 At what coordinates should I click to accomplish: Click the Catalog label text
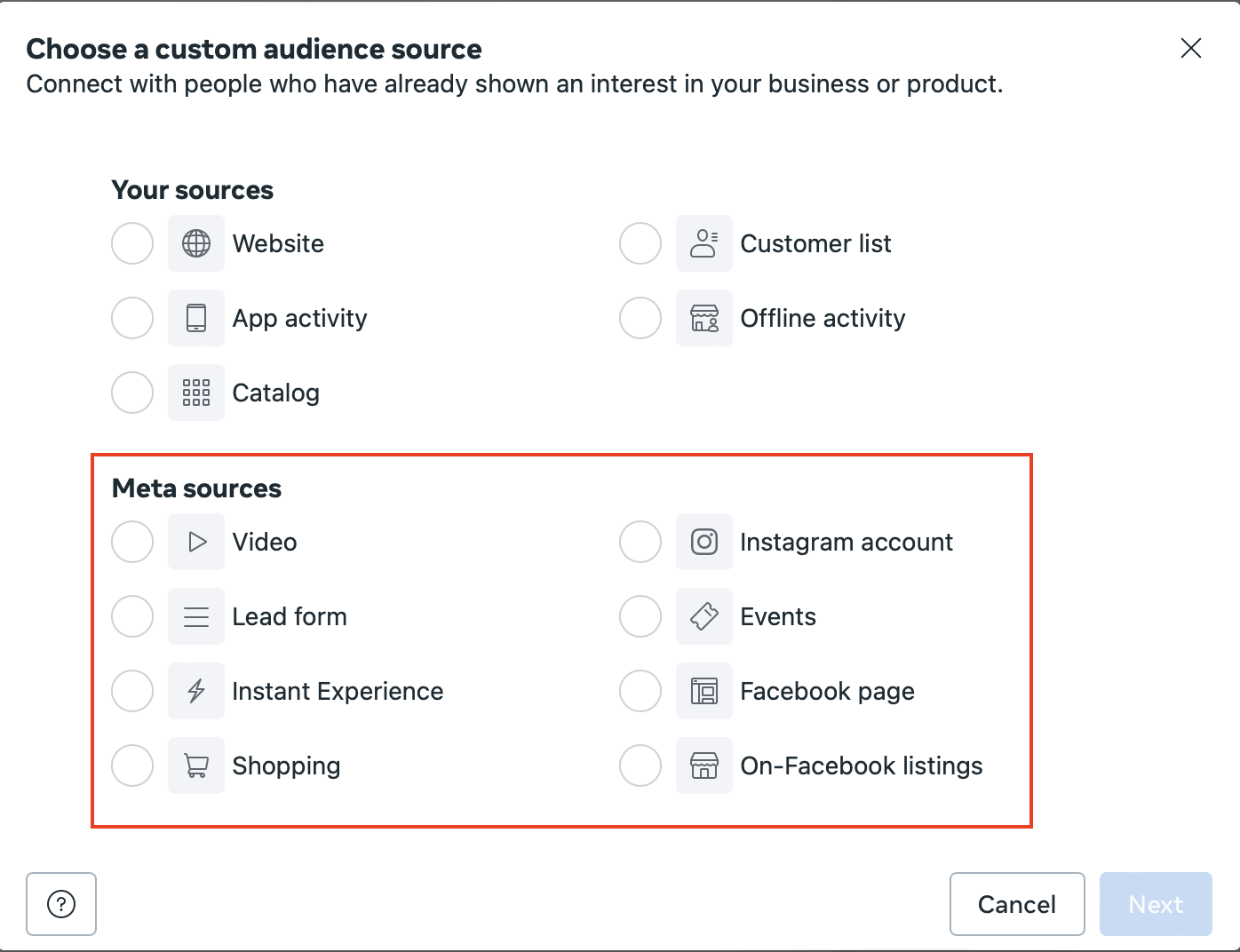(x=275, y=393)
